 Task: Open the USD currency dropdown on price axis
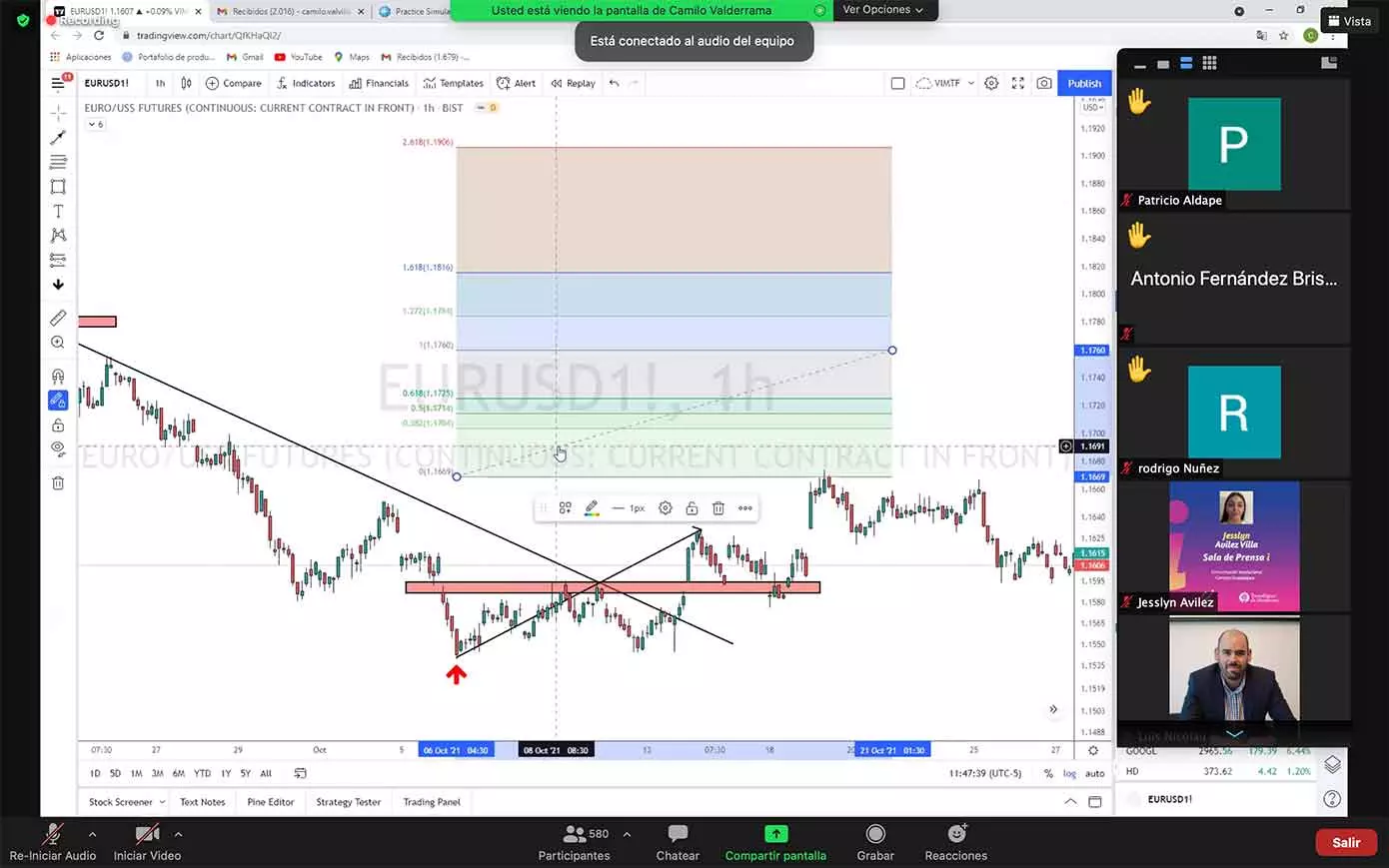(1092, 107)
